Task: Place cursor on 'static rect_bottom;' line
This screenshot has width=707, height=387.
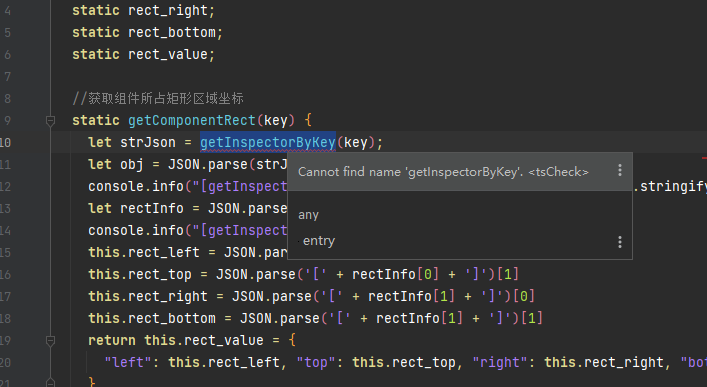Action: coord(147,32)
